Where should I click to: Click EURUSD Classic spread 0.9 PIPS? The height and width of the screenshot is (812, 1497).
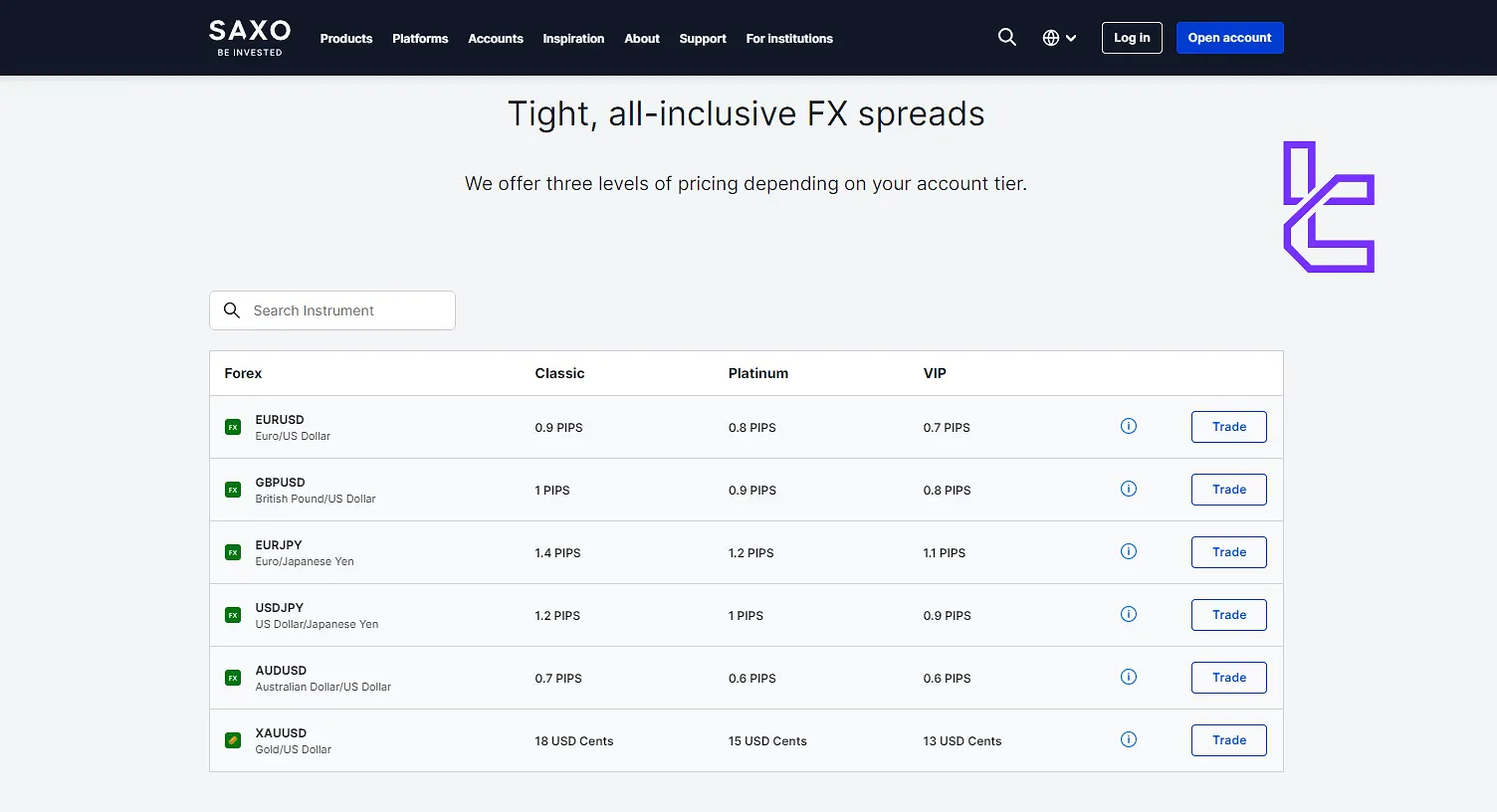558,428
